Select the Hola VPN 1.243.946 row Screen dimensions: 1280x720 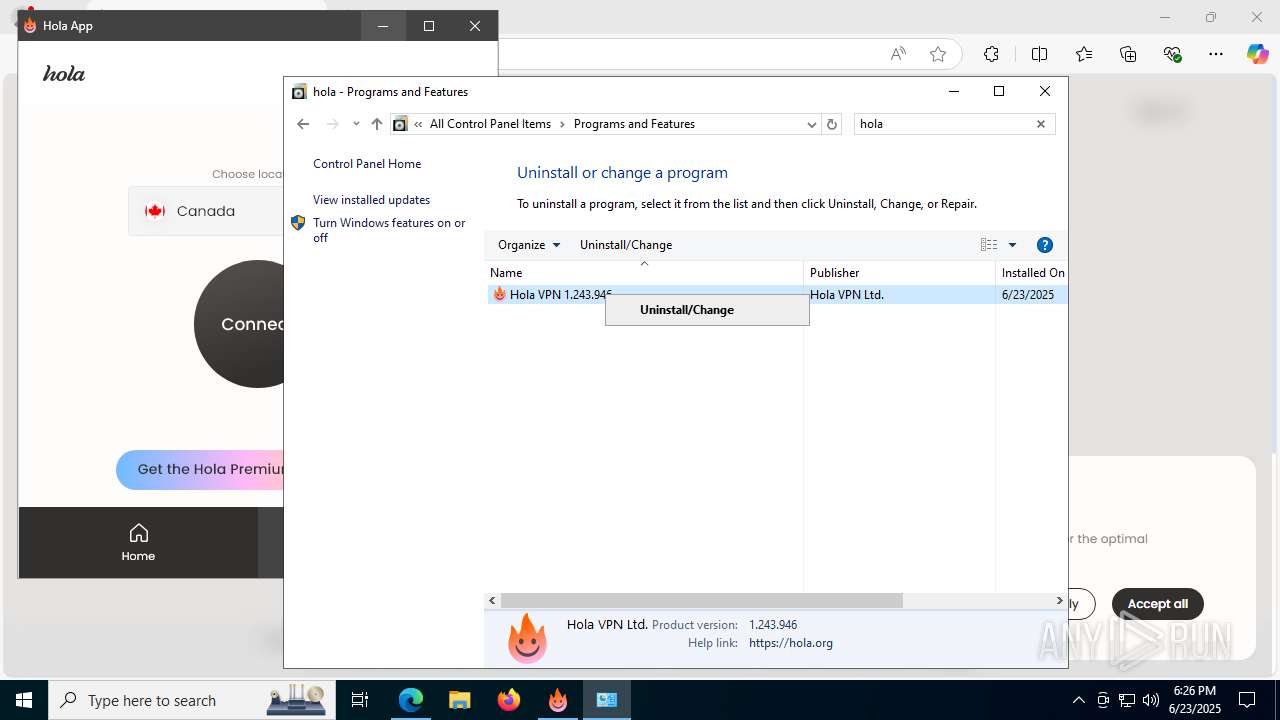pyautogui.click(x=776, y=295)
